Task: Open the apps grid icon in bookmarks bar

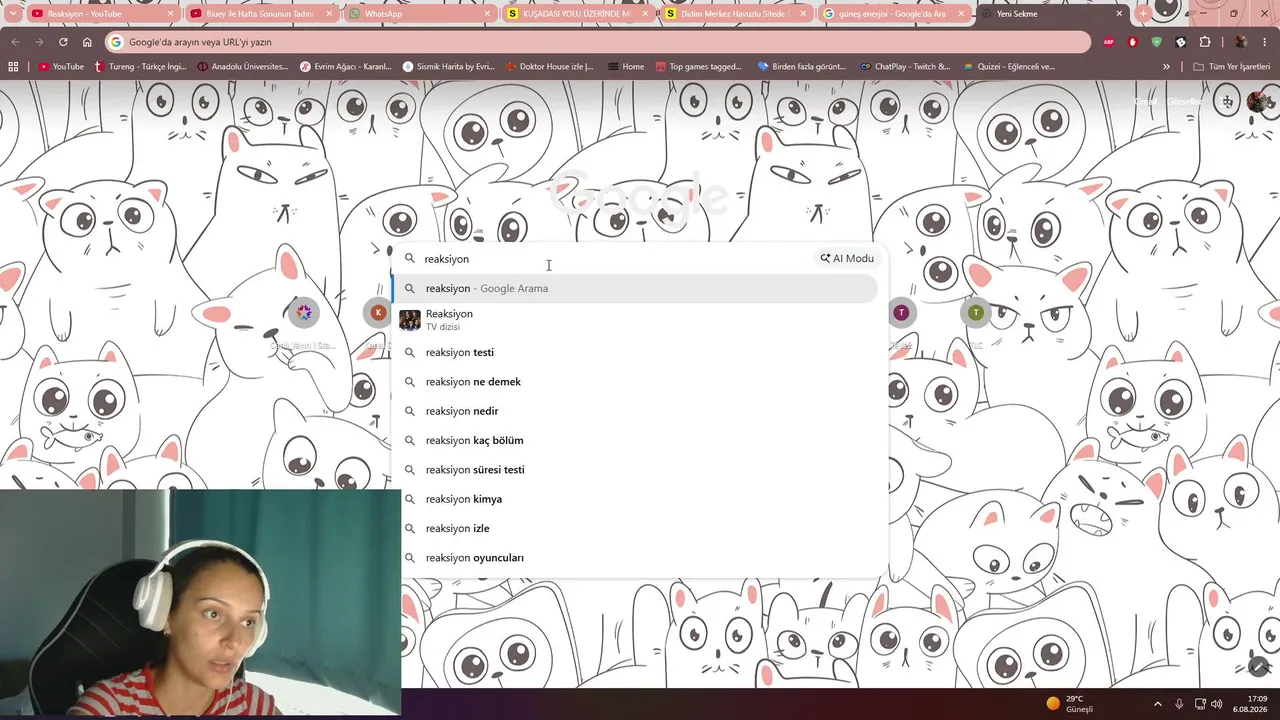Action: (x=13, y=66)
